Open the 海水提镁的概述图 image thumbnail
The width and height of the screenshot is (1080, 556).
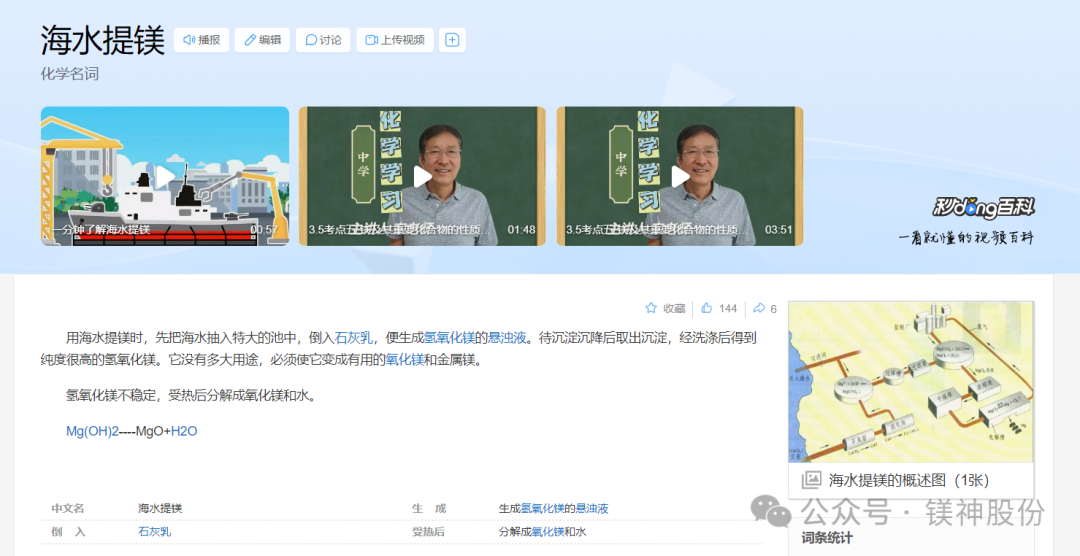911,383
